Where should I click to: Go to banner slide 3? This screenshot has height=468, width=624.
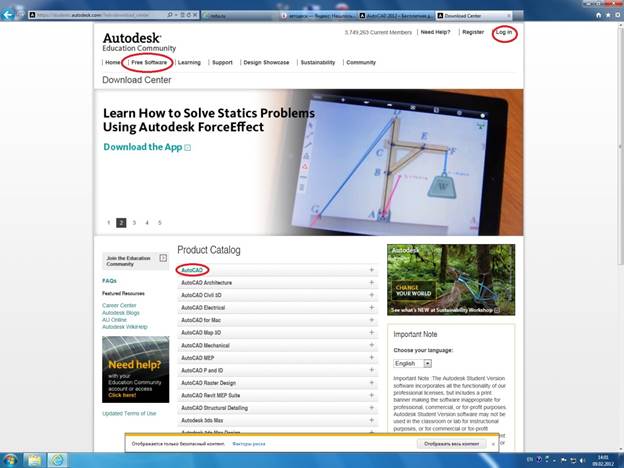click(x=134, y=222)
